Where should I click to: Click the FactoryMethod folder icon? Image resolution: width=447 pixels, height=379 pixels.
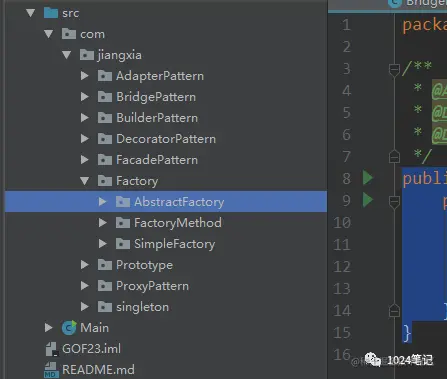(x=123, y=223)
